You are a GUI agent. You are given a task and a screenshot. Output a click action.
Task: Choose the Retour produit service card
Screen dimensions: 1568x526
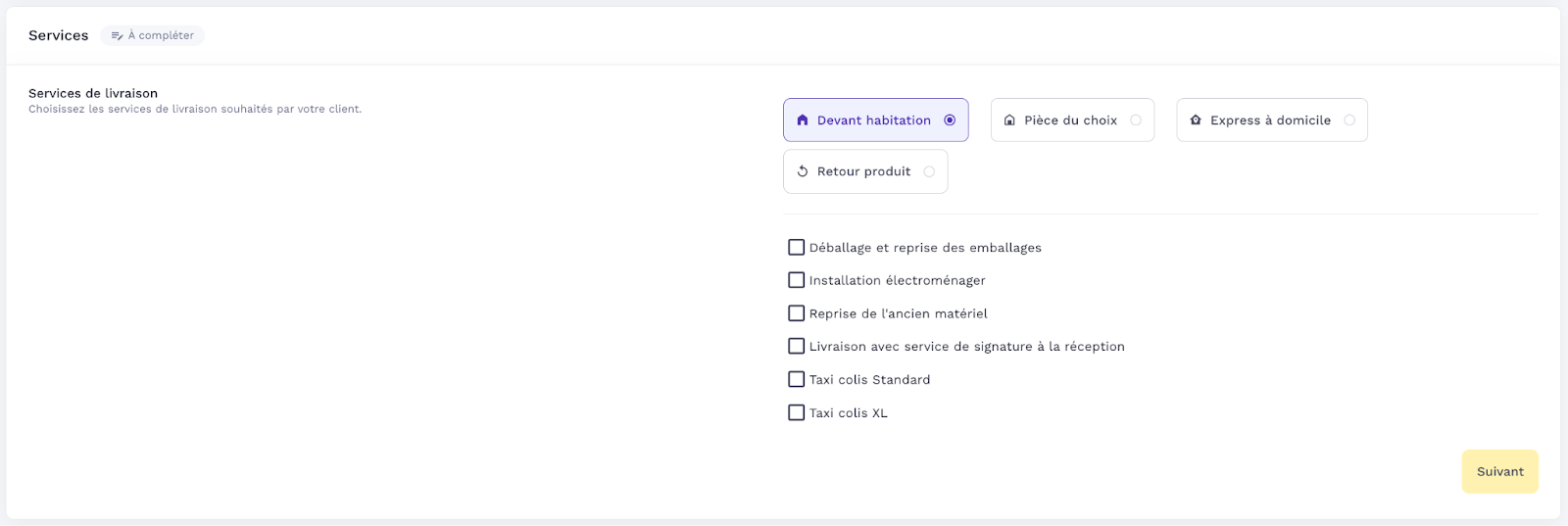[864, 171]
